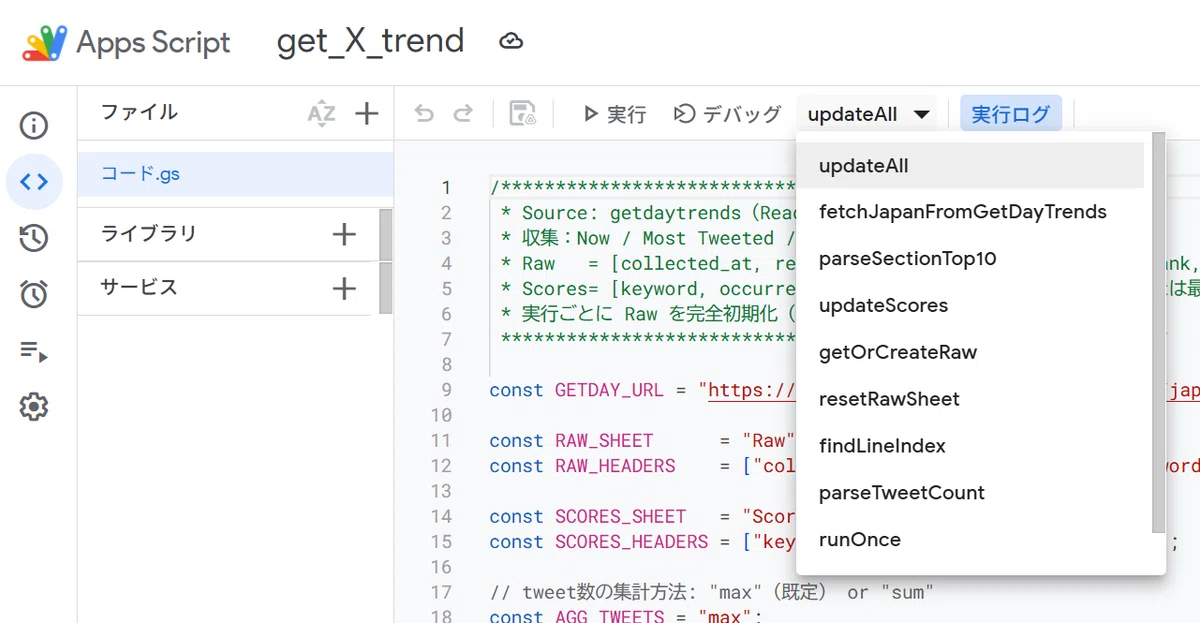
Task: Toggle the 実行ログ execution log button
Action: click(1011, 114)
